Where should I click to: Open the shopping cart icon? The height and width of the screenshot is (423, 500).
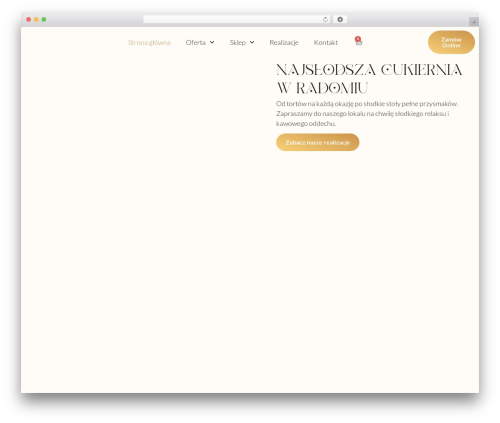(358, 42)
